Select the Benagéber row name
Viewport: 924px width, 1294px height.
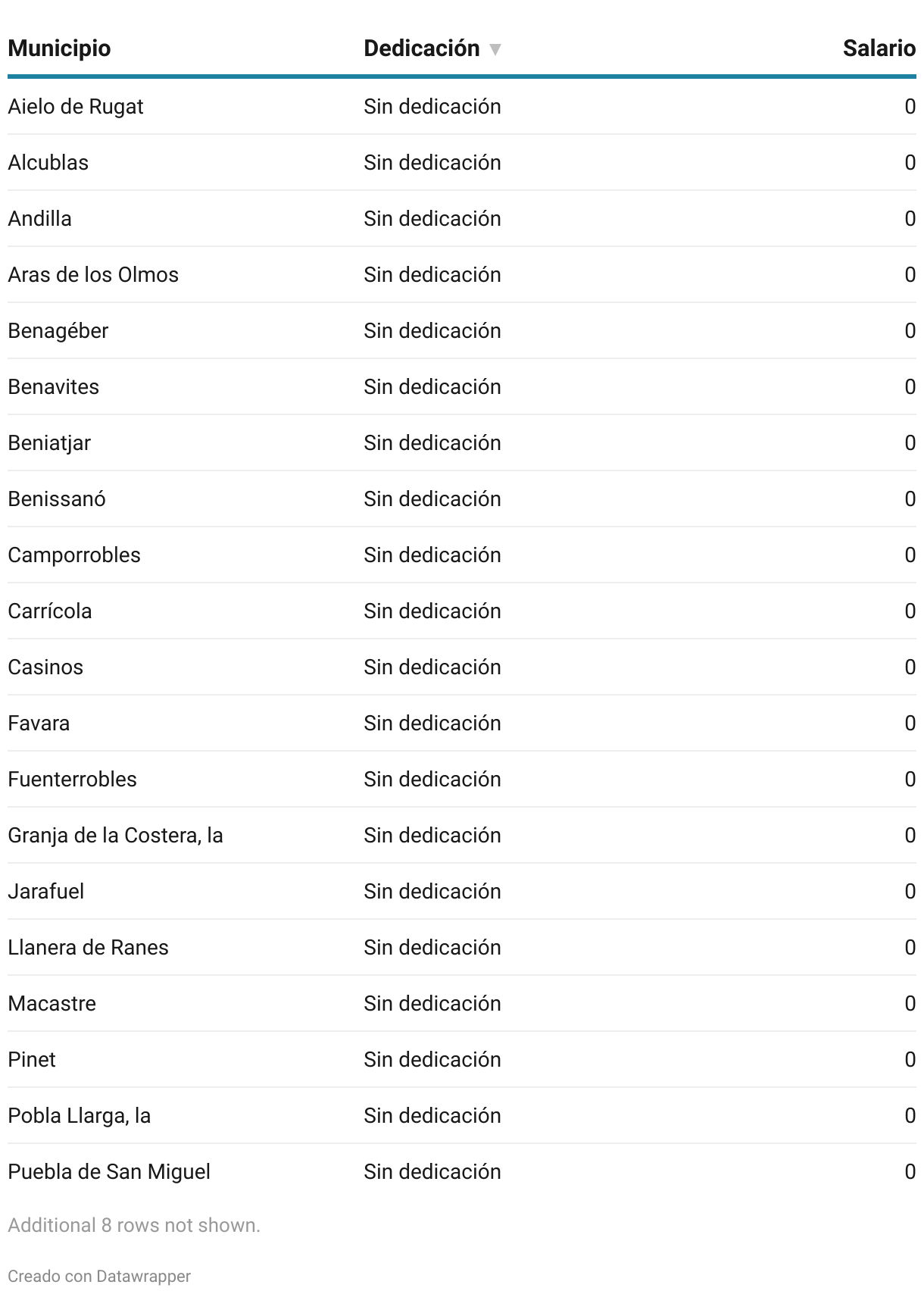[x=58, y=331]
